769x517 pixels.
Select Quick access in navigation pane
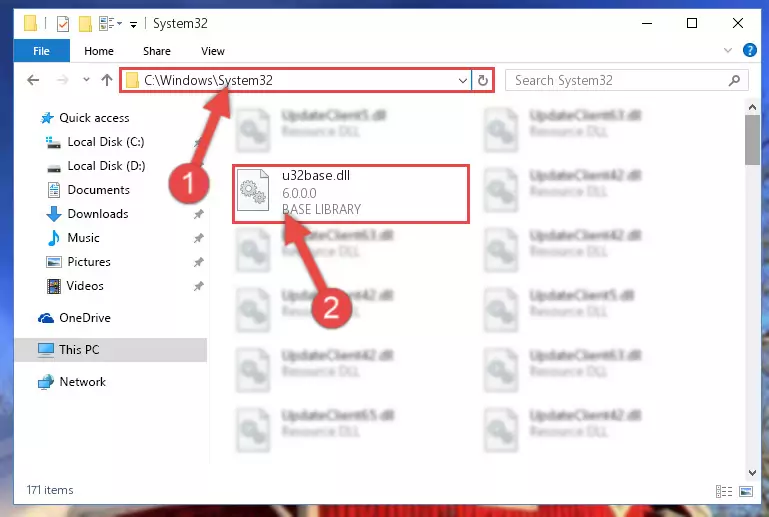(94, 118)
